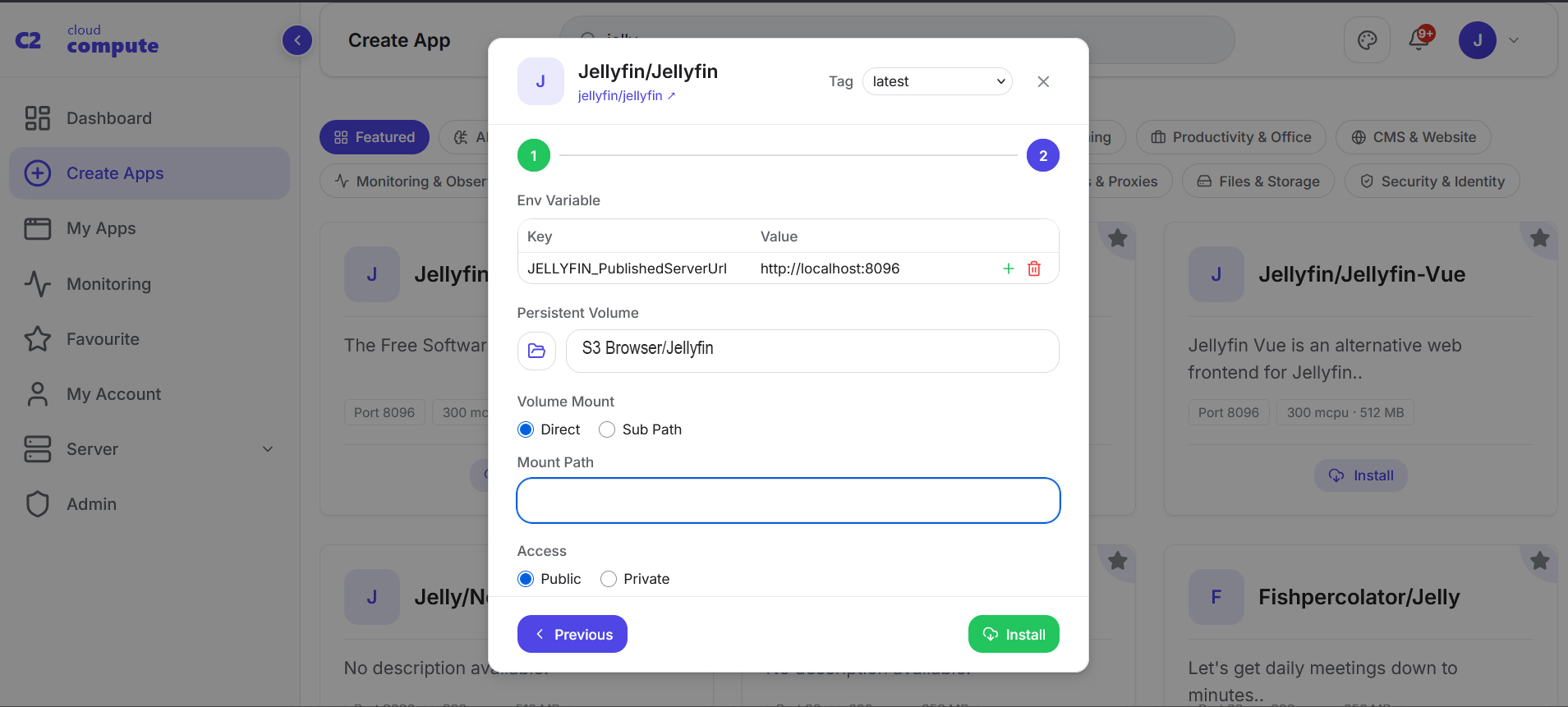Image resolution: width=1568 pixels, height=707 pixels.
Task: Collapse the sidebar with the arrow button
Action: click(x=297, y=39)
